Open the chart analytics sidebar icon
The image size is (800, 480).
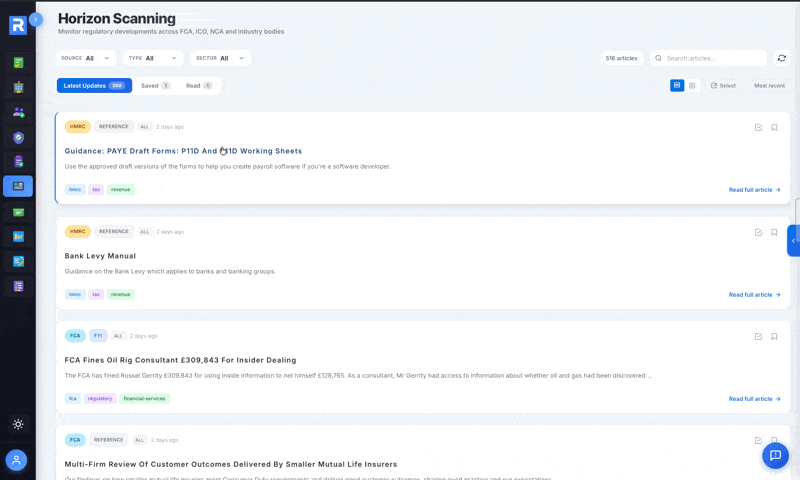(18, 237)
